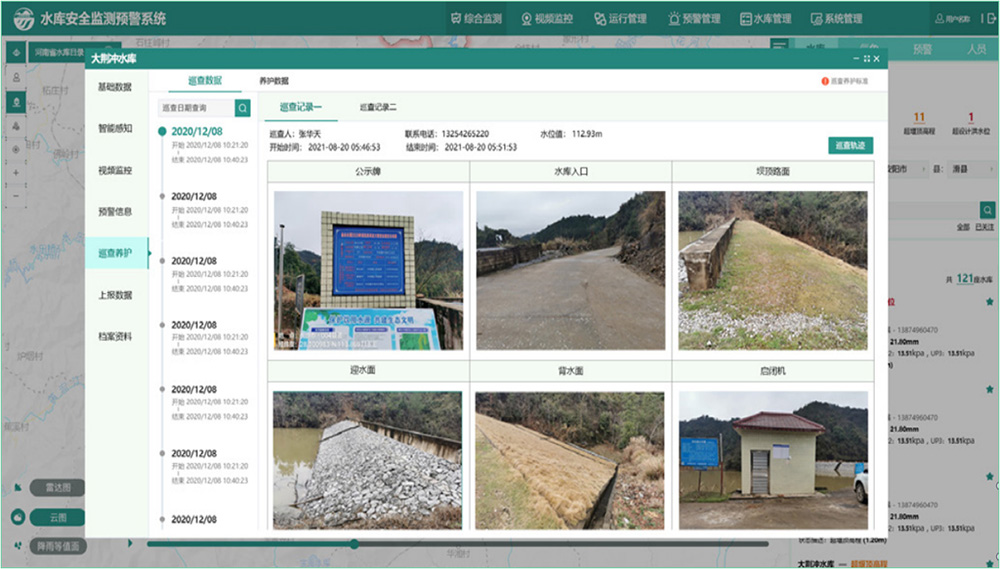Click the 超坝顶高程 count 11
This screenshot has width=1000, height=569.
(919, 117)
